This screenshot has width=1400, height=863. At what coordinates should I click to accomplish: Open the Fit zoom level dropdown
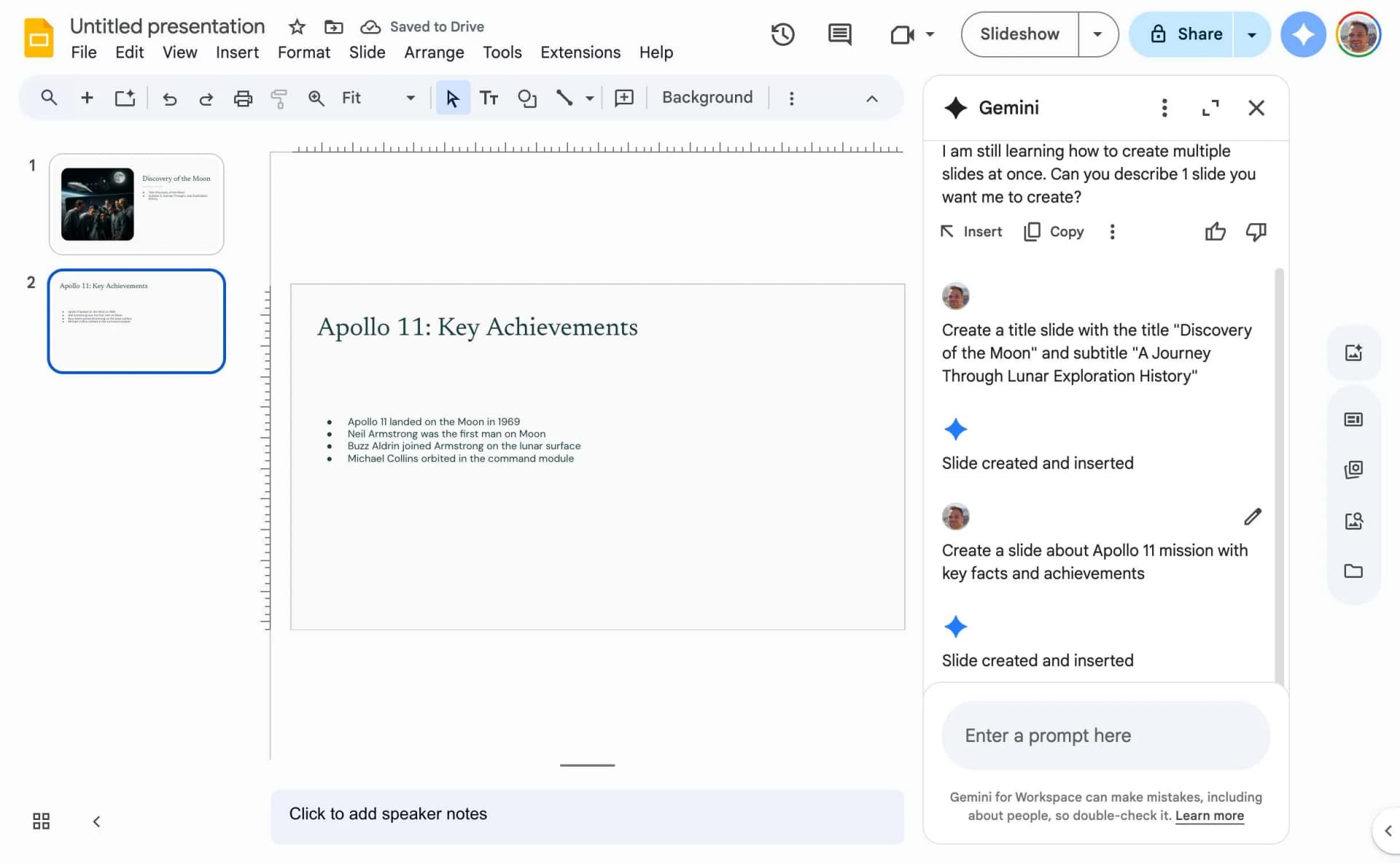tap(378, 98)
